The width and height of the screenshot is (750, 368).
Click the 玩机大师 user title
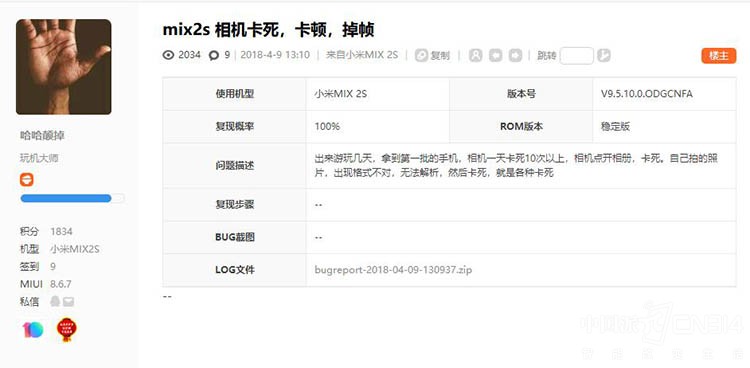[39, 158]
